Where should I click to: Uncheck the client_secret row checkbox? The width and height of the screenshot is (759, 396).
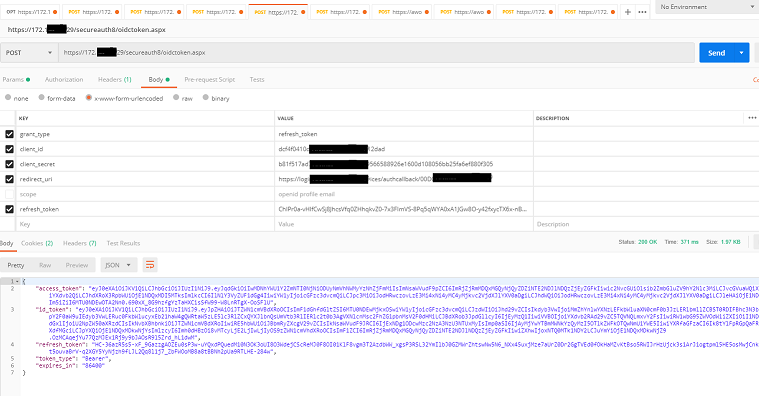point(9,164)
